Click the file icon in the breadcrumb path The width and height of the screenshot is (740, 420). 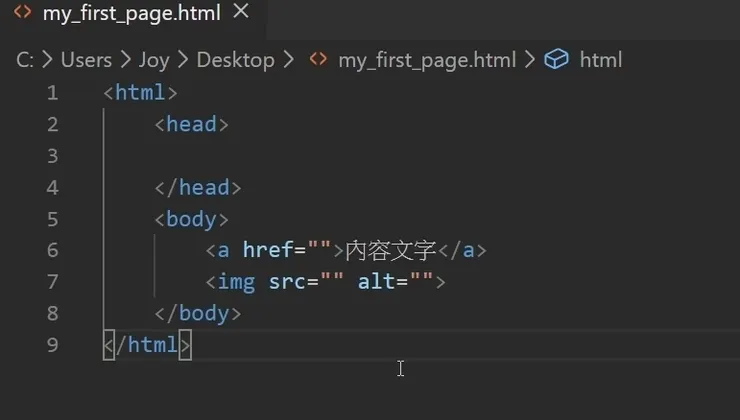318,60
